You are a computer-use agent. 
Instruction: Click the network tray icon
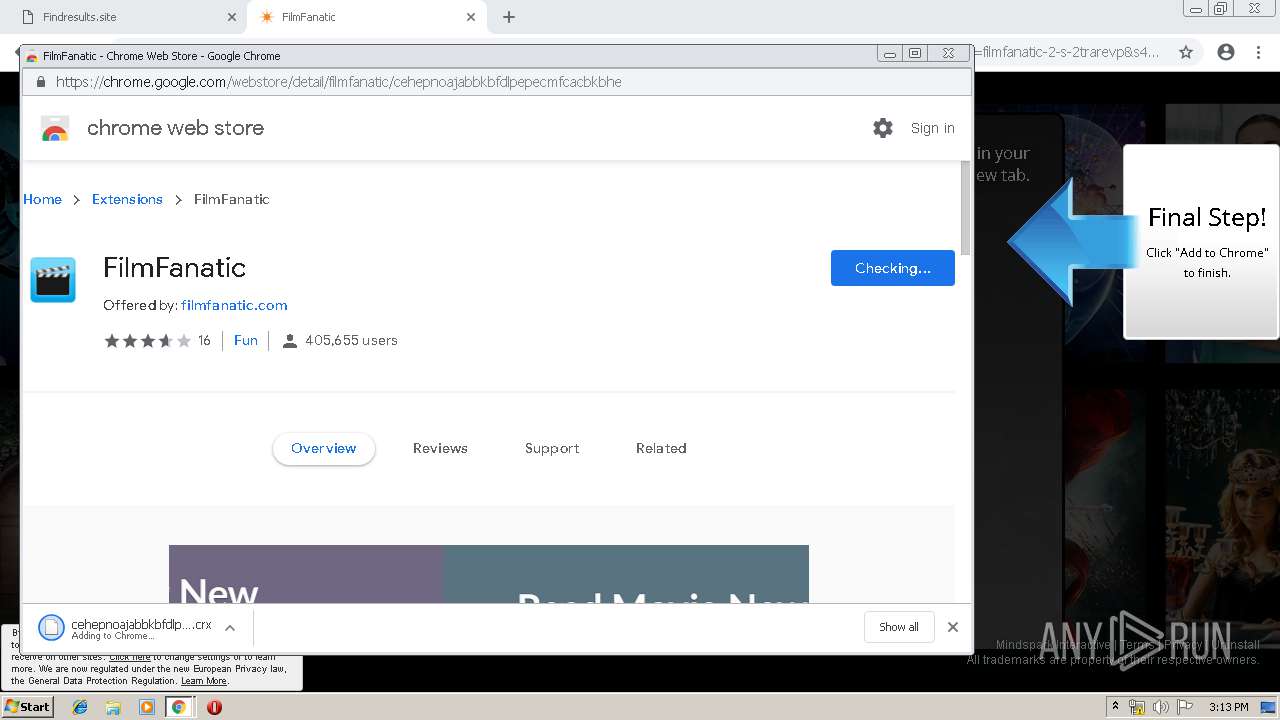click(x=1136, y=707)
